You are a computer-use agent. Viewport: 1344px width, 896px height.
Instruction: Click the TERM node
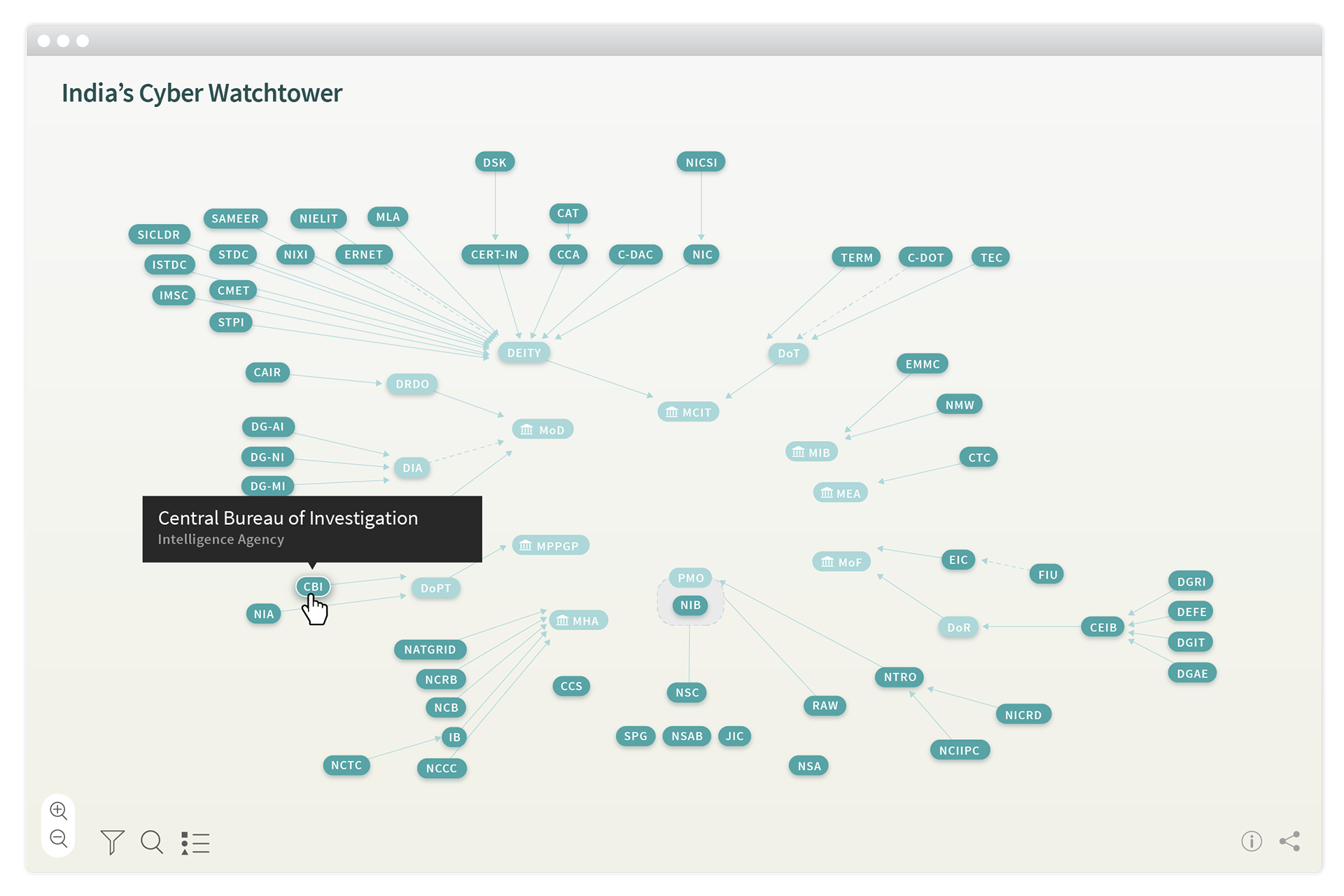pos(857,258)
